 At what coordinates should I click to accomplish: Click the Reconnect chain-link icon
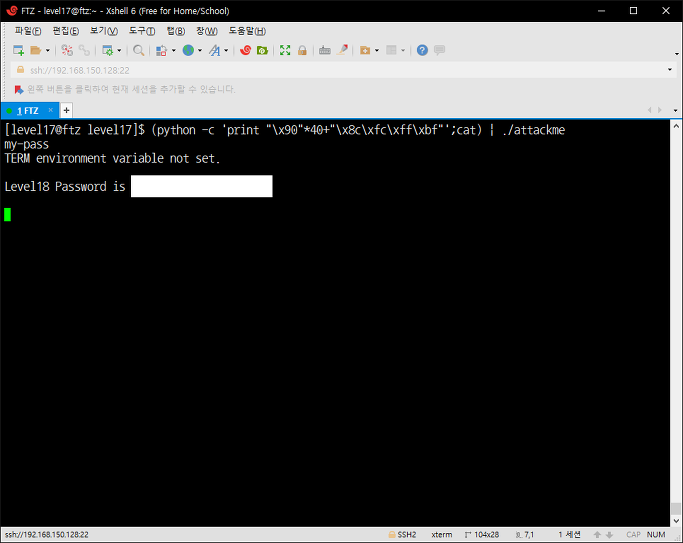pos(84,51)
